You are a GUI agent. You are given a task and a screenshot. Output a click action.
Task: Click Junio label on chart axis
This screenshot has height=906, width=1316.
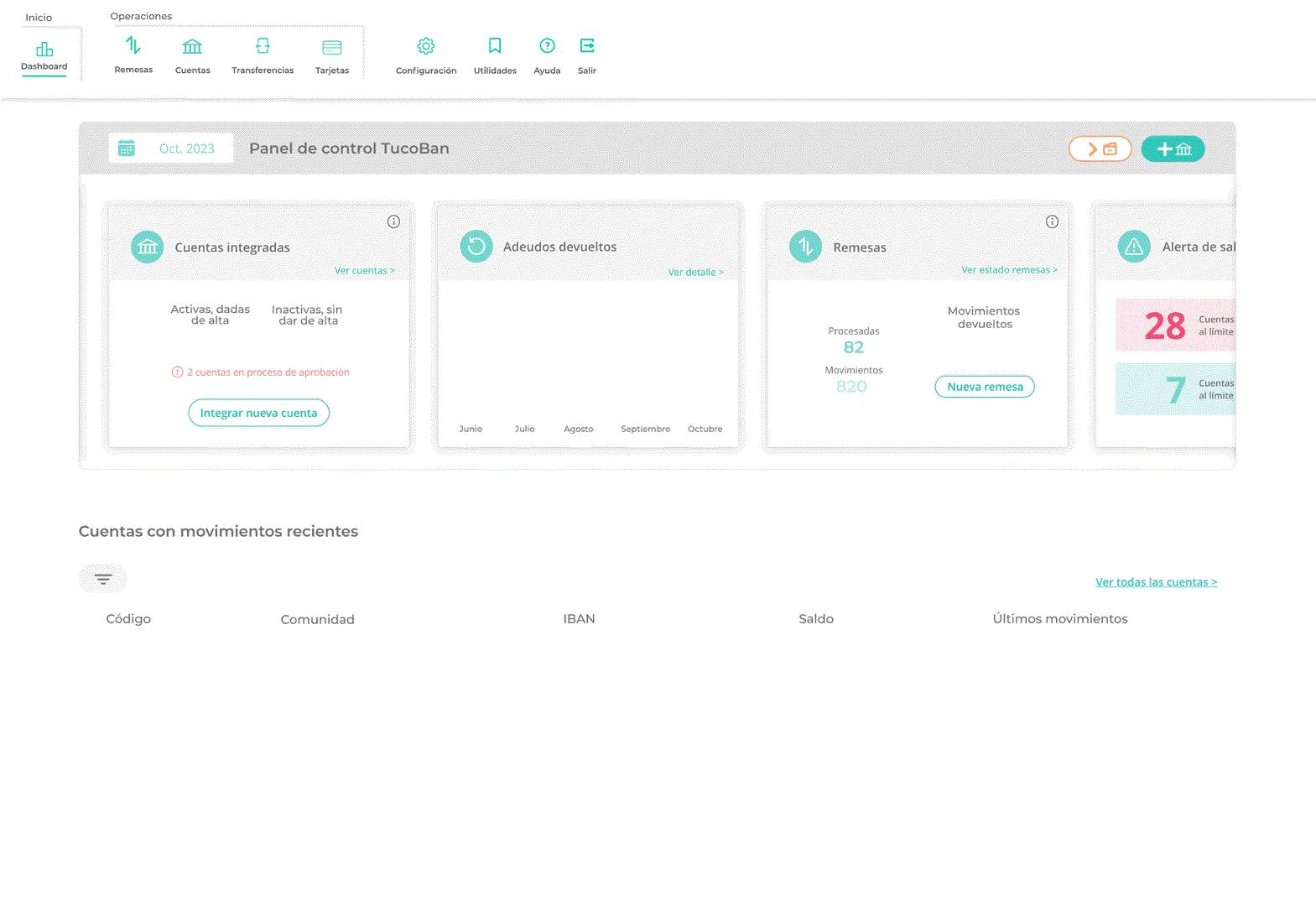point(471,429)
